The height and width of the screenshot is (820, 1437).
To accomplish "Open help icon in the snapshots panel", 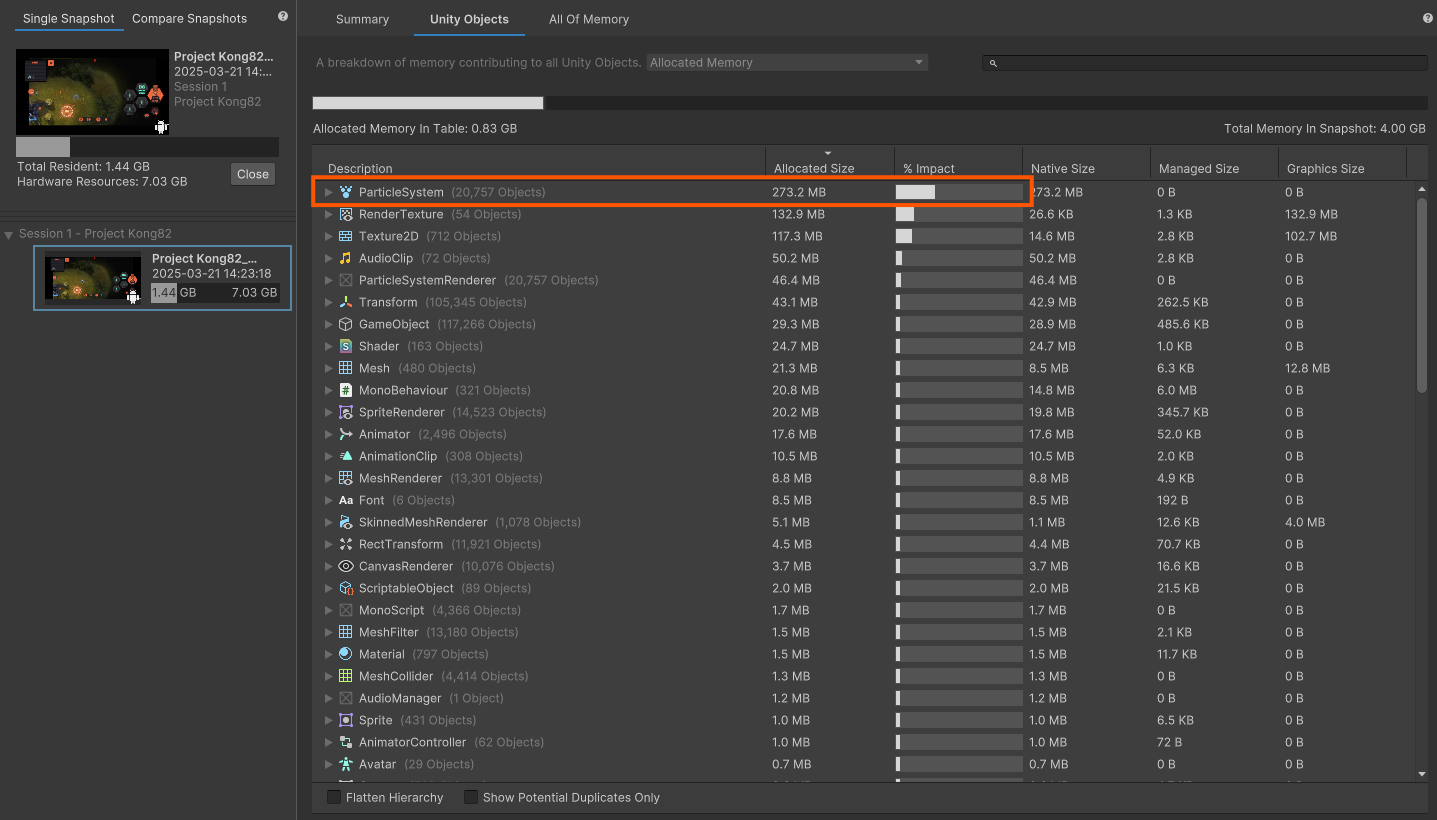I will tap(283, 17).
